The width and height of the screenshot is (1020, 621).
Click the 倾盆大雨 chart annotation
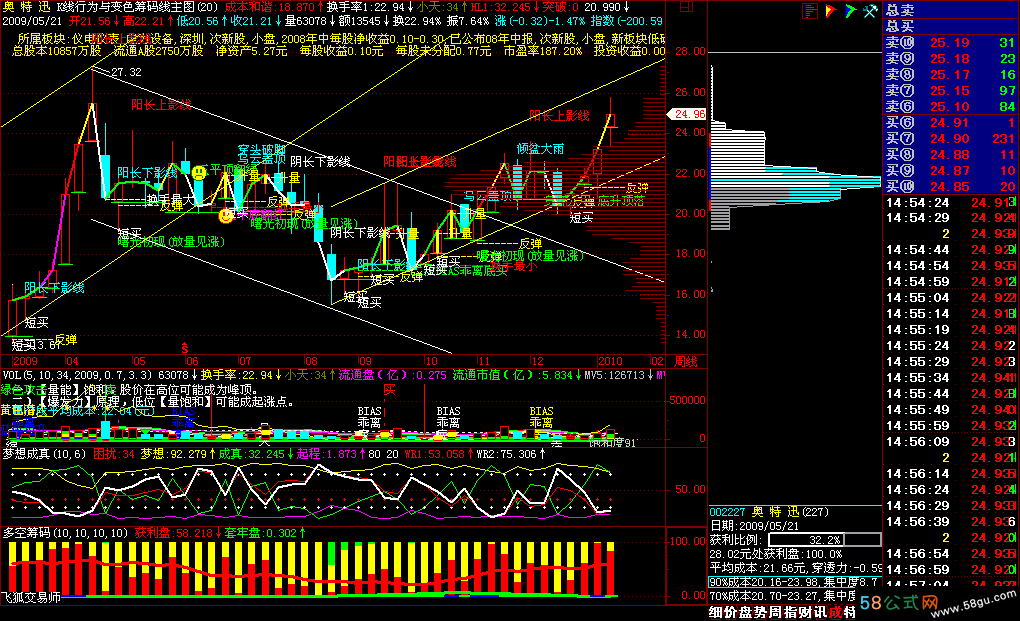pyautogui.click(x=541, y=149)
